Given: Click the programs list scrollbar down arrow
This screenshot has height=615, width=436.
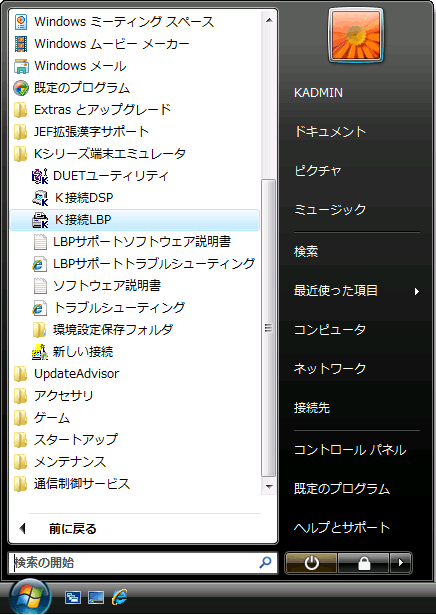Looking at the screenshot, I should [x=269, y=486].
